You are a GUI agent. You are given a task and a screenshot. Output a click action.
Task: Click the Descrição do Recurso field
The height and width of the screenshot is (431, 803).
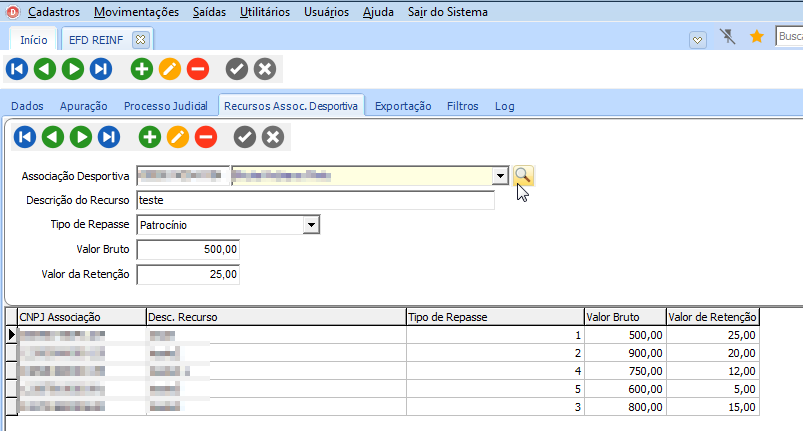pyautogui.click(x=315, y=200)
